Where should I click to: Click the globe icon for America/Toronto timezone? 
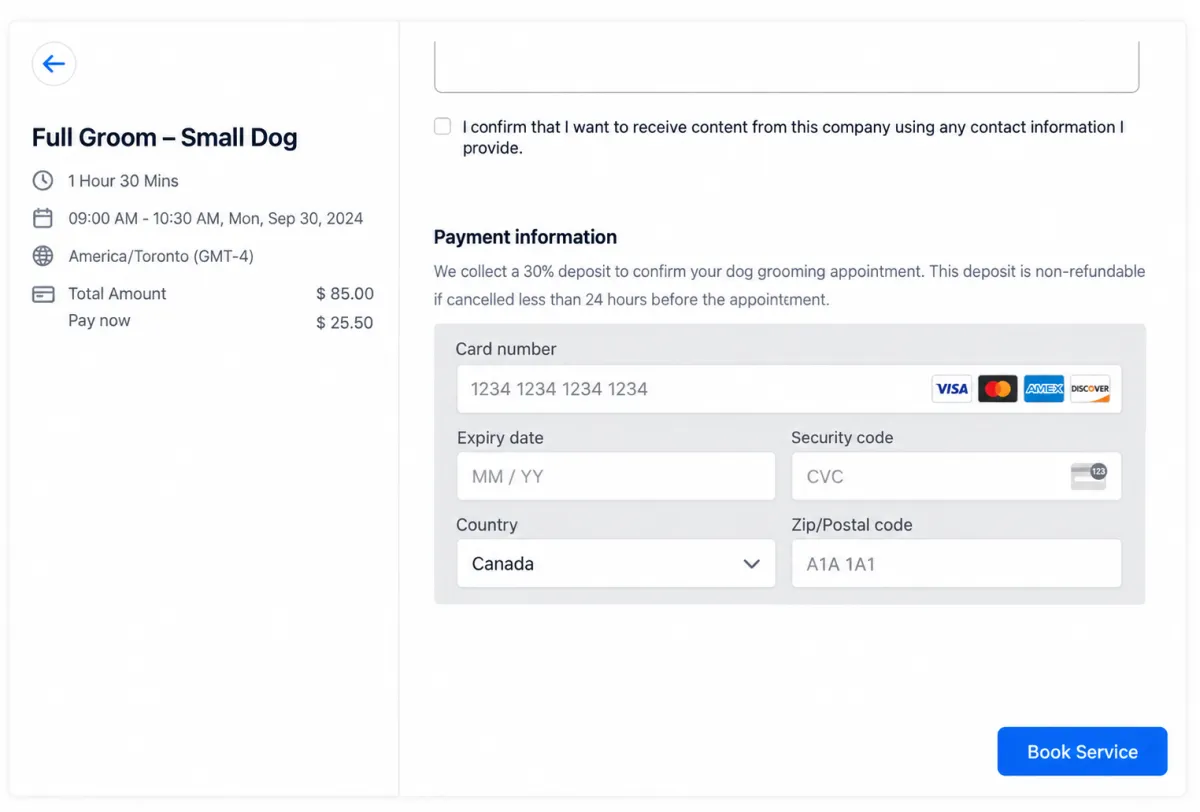pyautogui.click(x=43, y=256)
